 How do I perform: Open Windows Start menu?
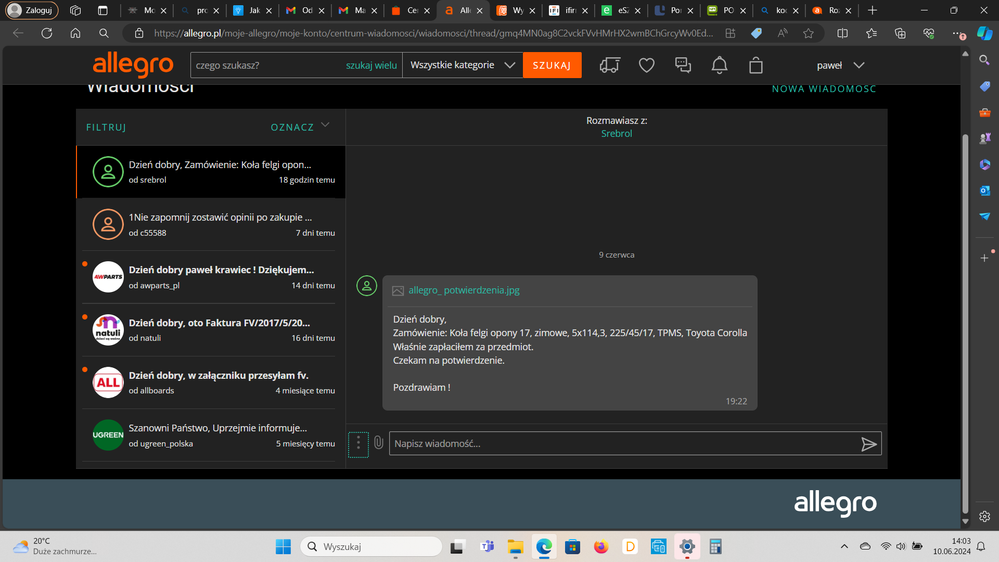click(x=283, y=546)
